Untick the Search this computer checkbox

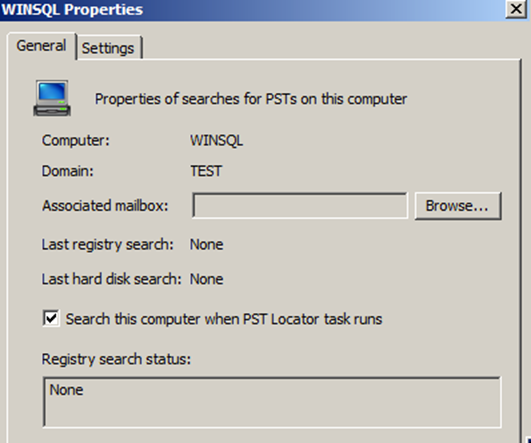point(51,318)
